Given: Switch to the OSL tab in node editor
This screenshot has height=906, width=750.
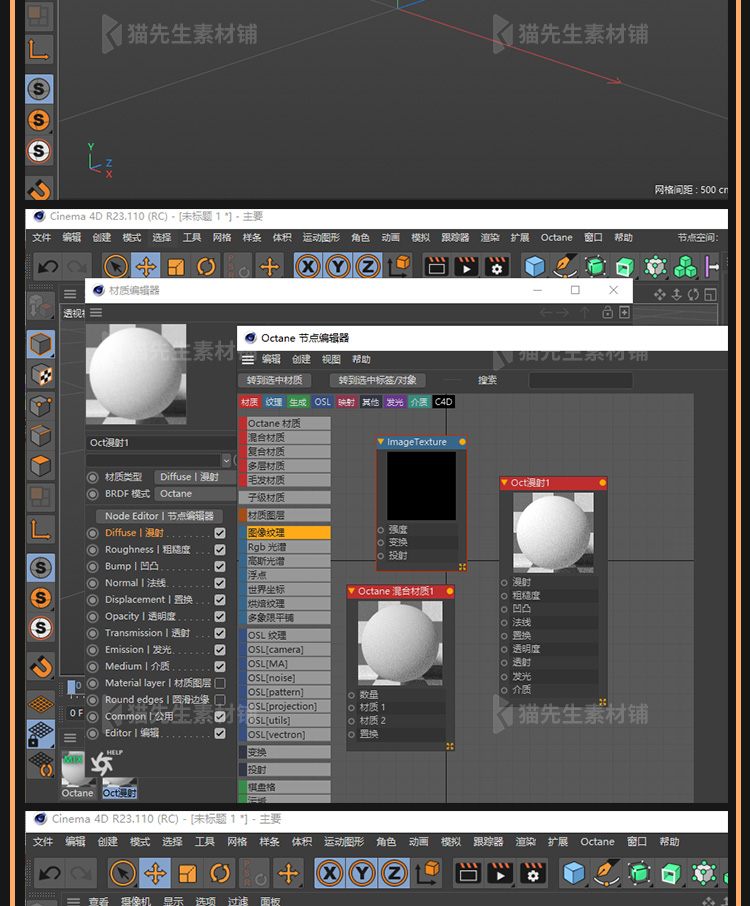Looking at the screenshot, I should point(322,402).
